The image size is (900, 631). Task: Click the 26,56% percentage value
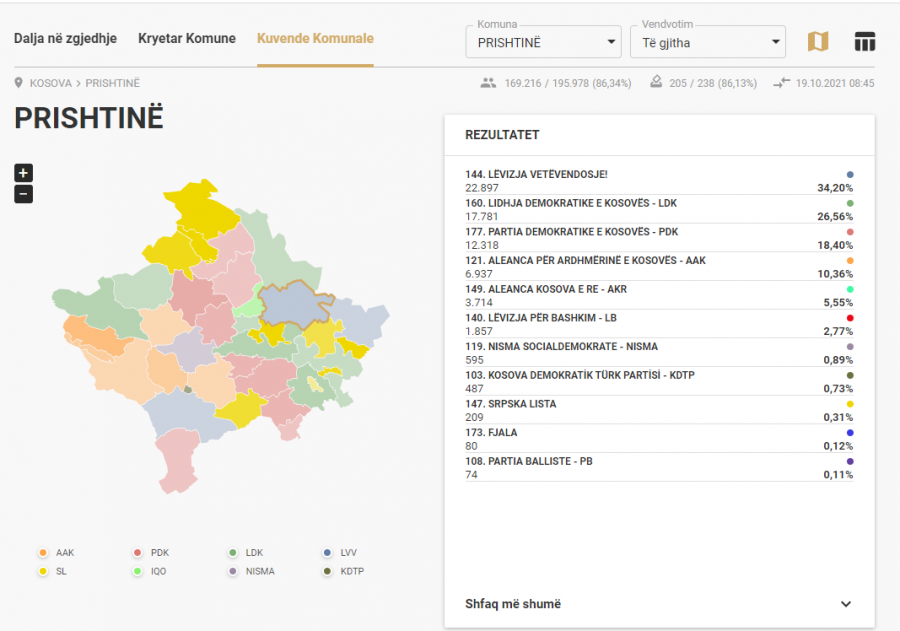pos(835,216)
